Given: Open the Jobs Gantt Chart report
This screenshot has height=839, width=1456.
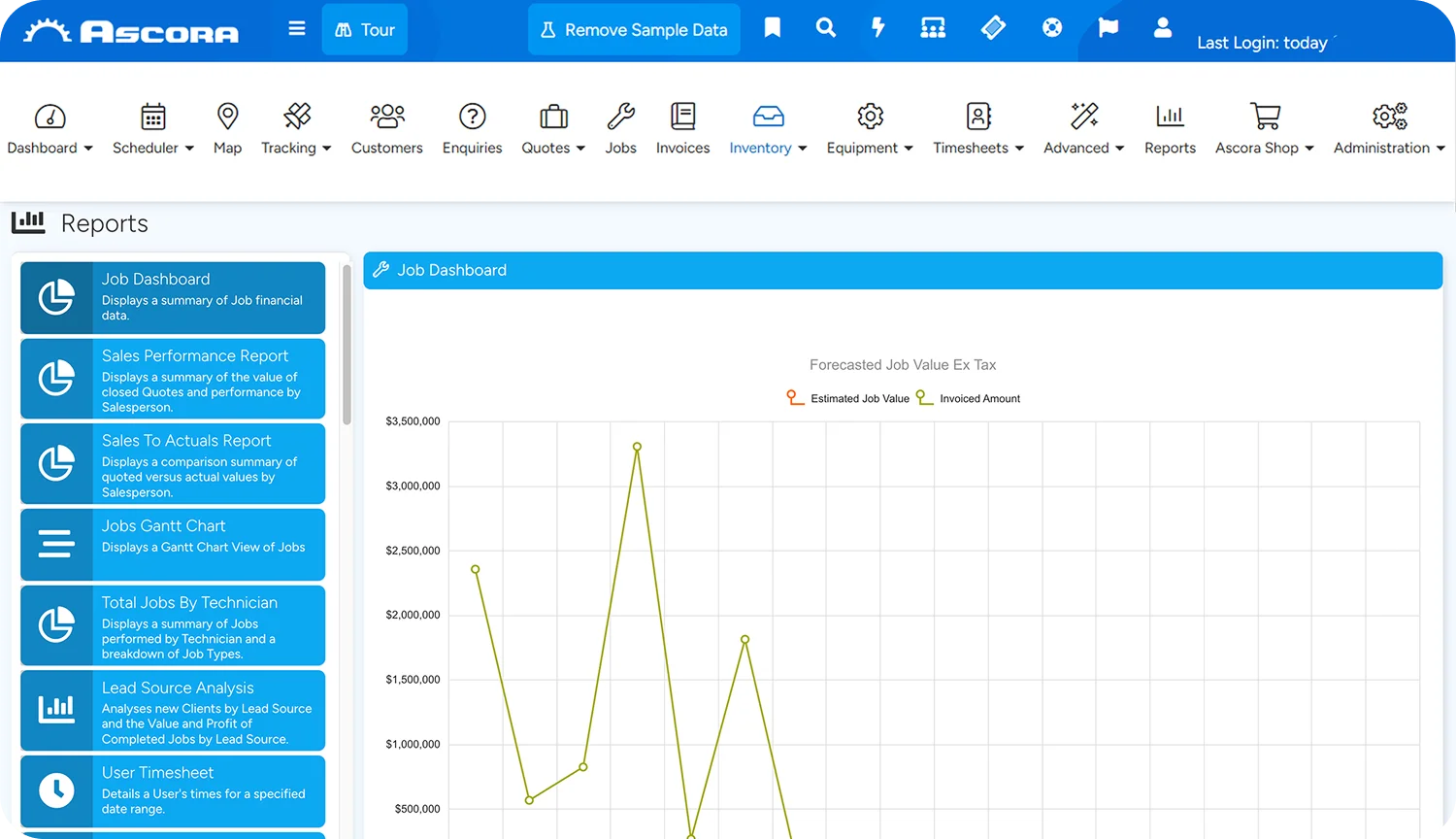Looking at the screenshot, I should pos(173,545).
